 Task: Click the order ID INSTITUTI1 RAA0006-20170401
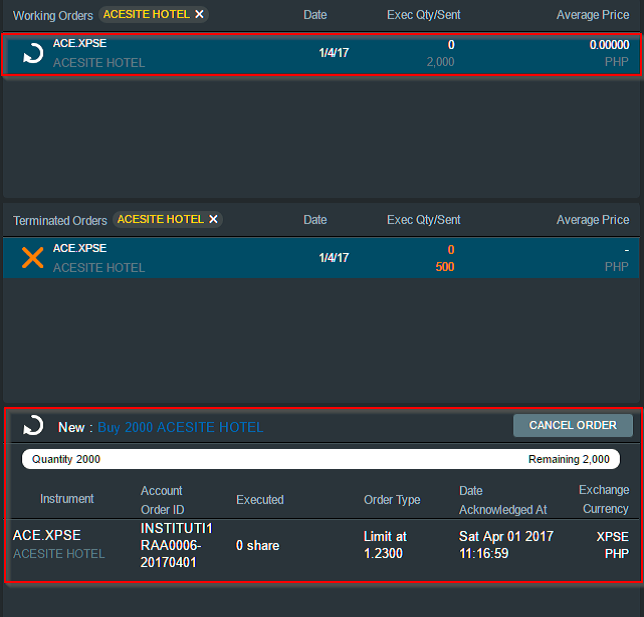(176, 545)
